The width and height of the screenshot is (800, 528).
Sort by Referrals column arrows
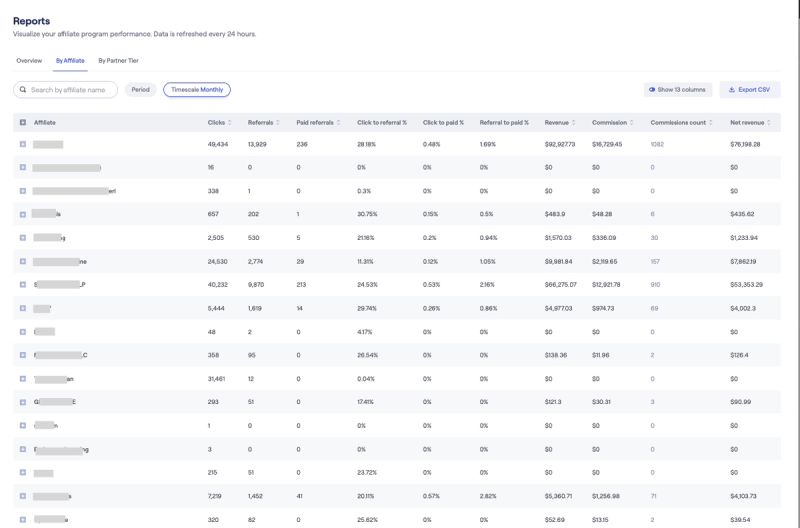(278, 122)
